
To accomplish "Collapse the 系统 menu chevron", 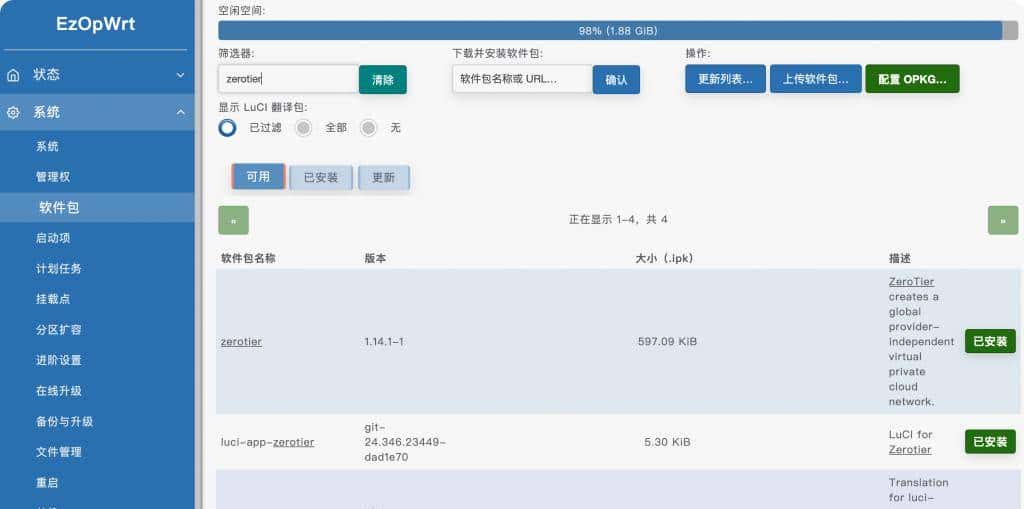I will (x=180, y=113).
